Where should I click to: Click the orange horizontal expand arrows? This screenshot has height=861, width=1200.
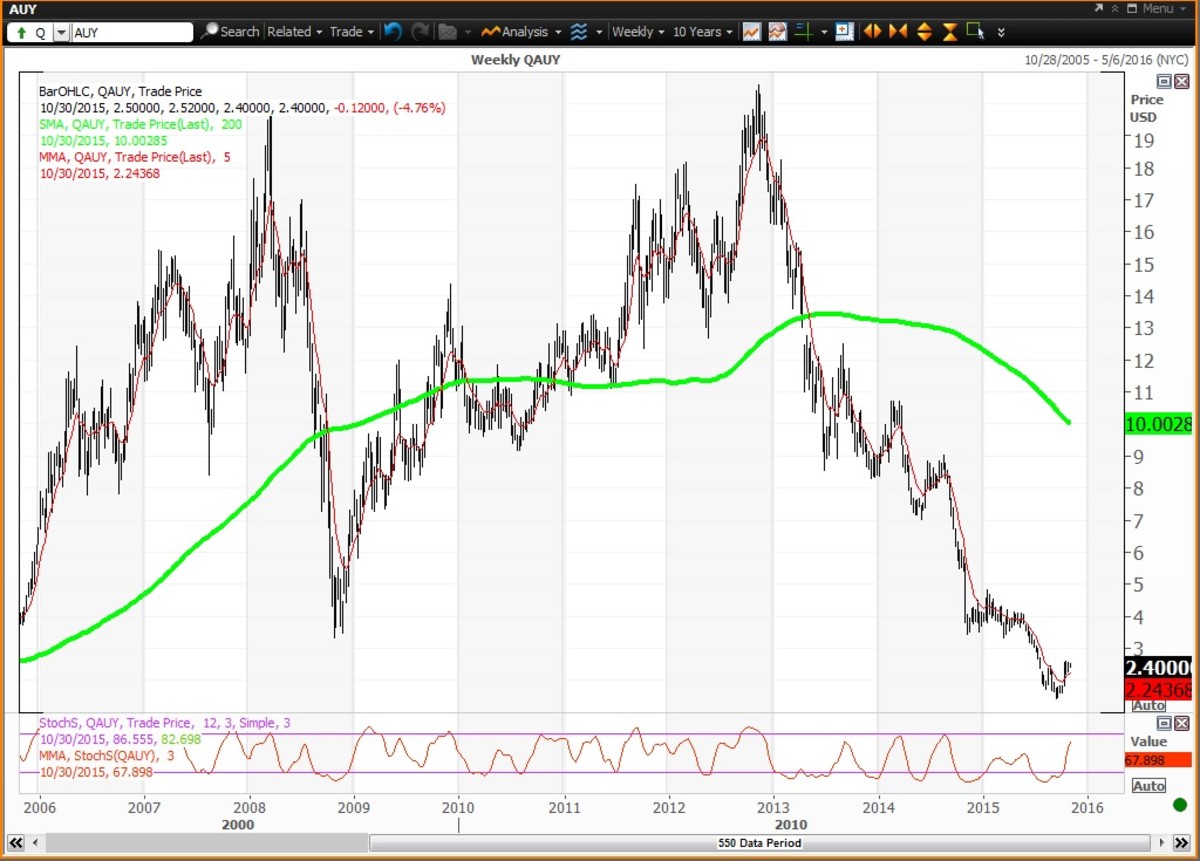[x=872, y=32]
